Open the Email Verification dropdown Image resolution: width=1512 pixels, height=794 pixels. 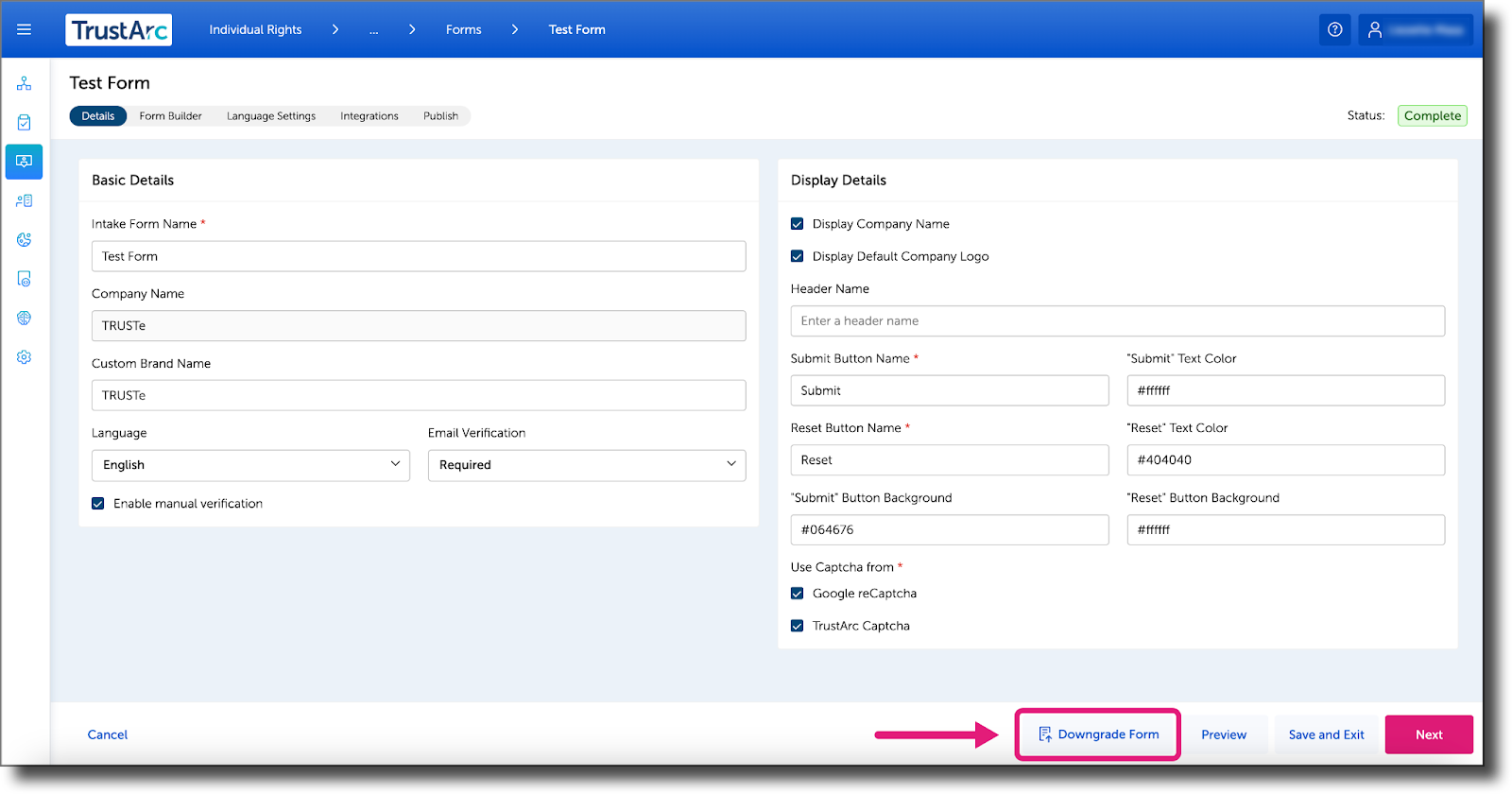(x=587, y=465)
